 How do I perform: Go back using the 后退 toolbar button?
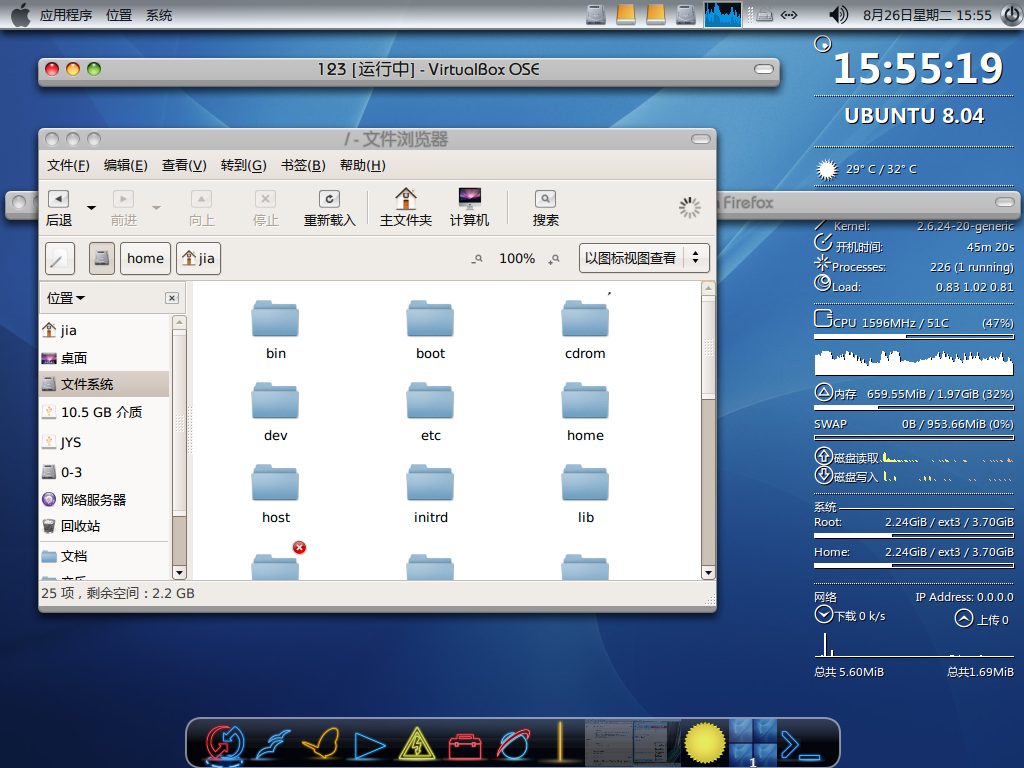[59, 208]
